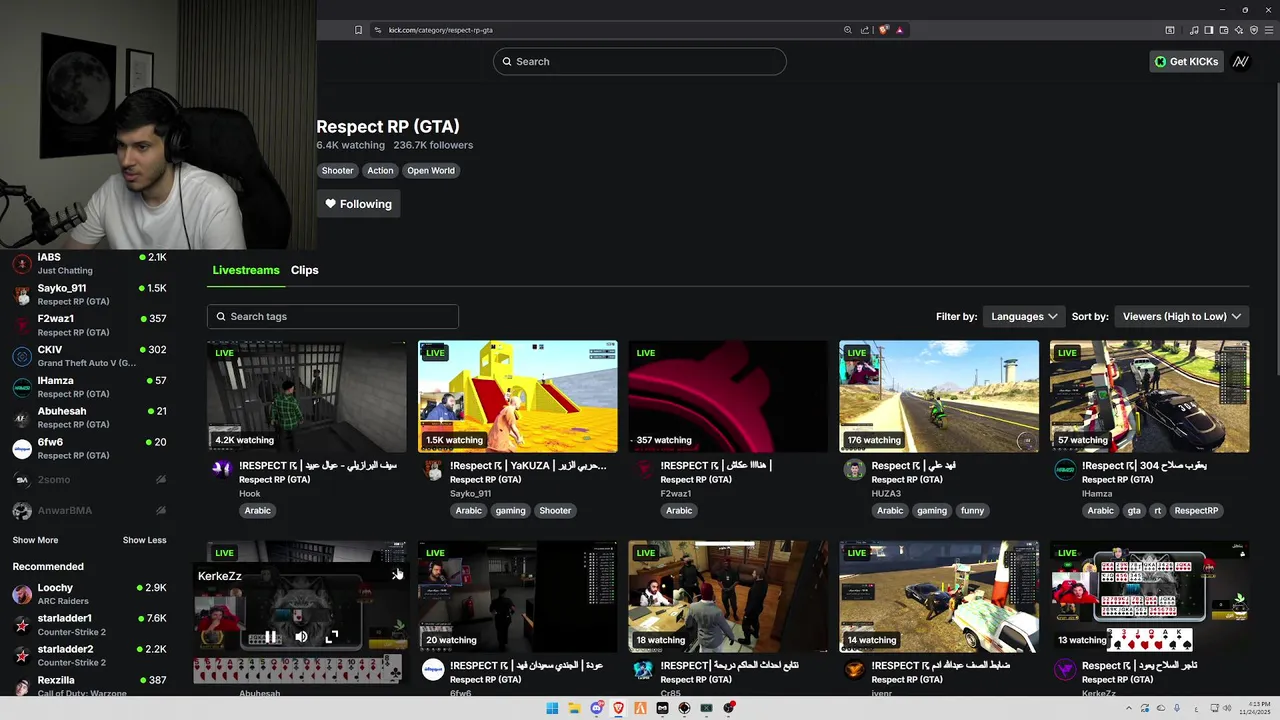The height and width of the screenshot is (720, 1280).
Task: Mute the KerkeZz mini player volume
Action: [x=301, y=636]
